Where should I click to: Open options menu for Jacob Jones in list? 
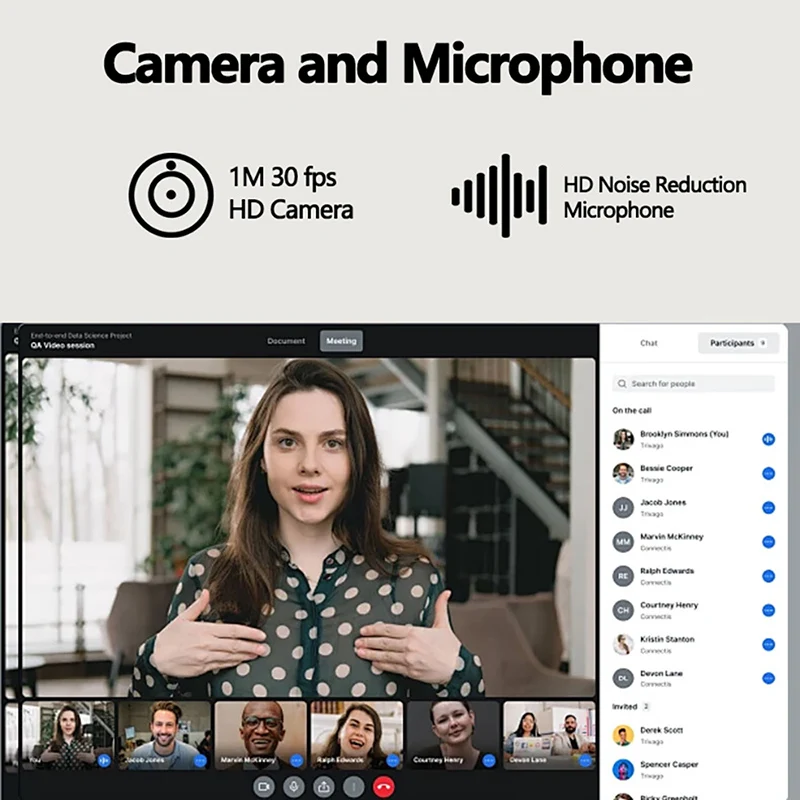tap(768, 507)
